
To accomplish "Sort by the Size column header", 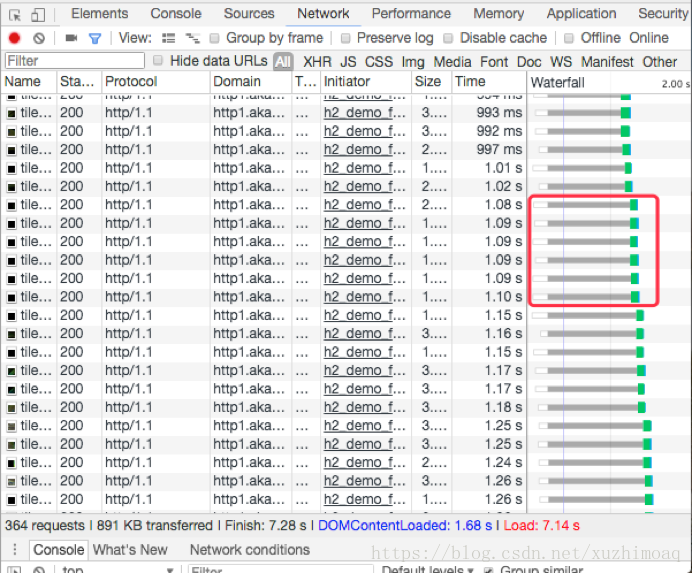I will tap(431, 82).
